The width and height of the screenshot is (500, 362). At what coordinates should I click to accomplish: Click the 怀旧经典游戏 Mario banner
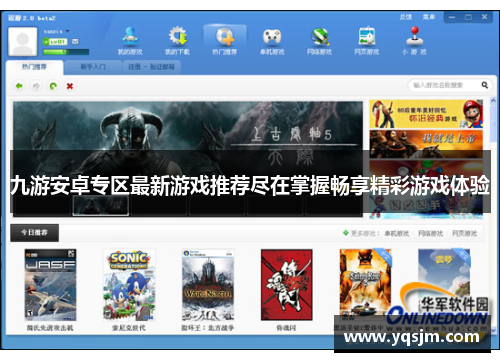(426, 114)
